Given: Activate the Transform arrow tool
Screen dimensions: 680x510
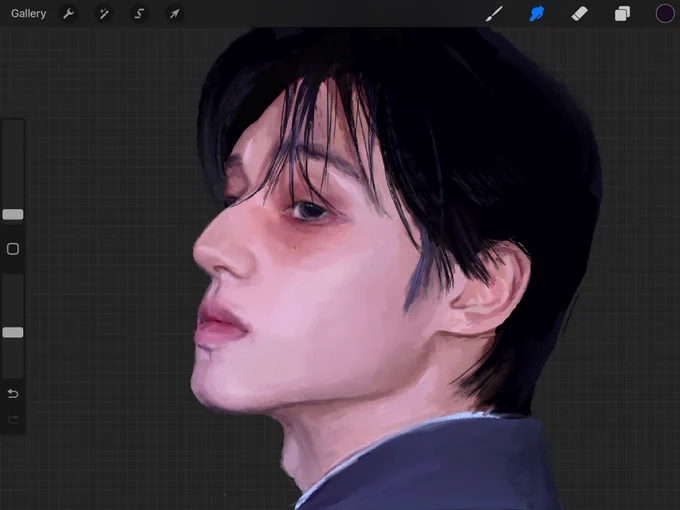Looking at the screenshot, I should [174, 13].
